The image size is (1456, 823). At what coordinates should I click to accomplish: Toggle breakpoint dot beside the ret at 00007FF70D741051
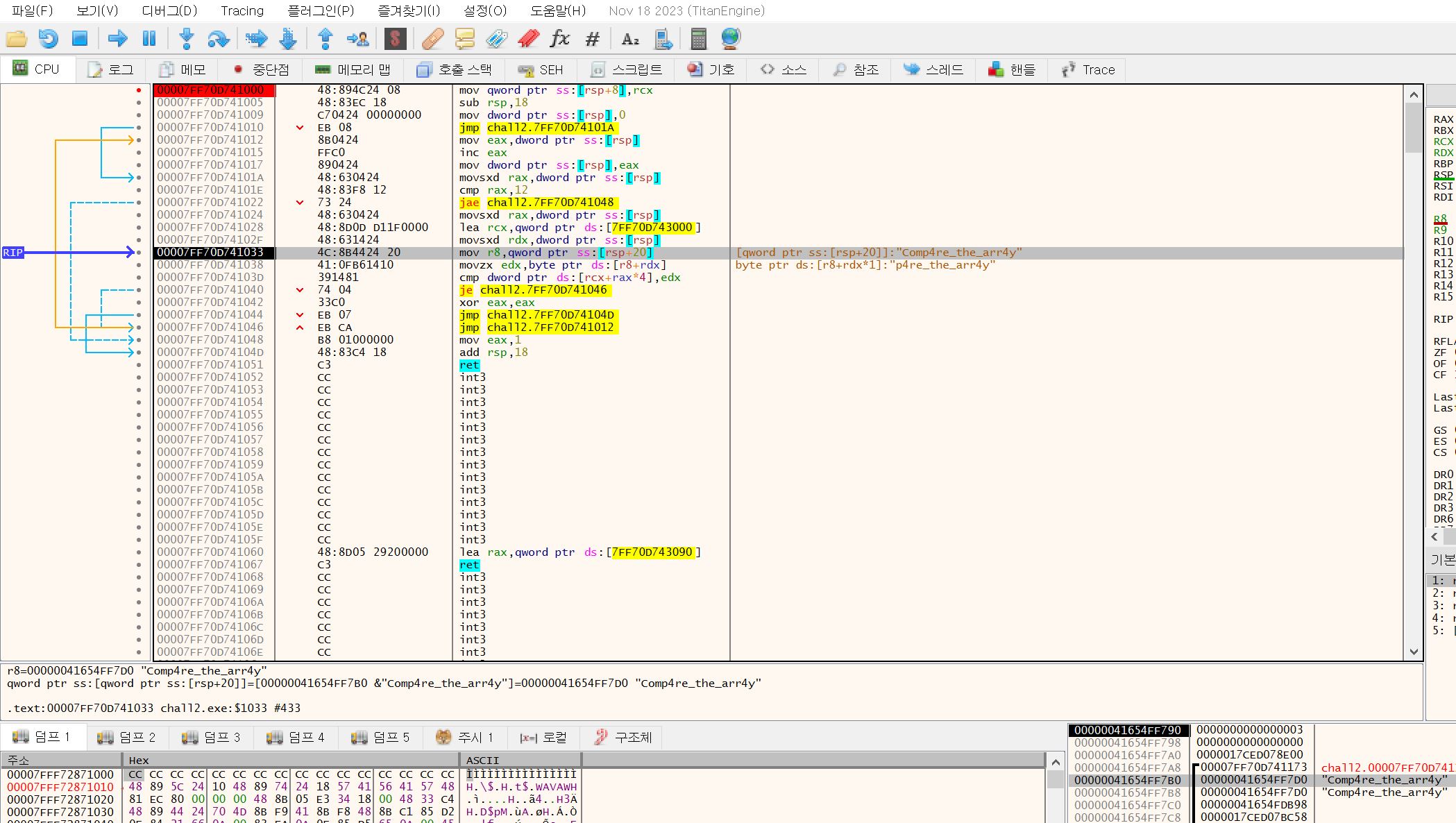coord(139,365)
